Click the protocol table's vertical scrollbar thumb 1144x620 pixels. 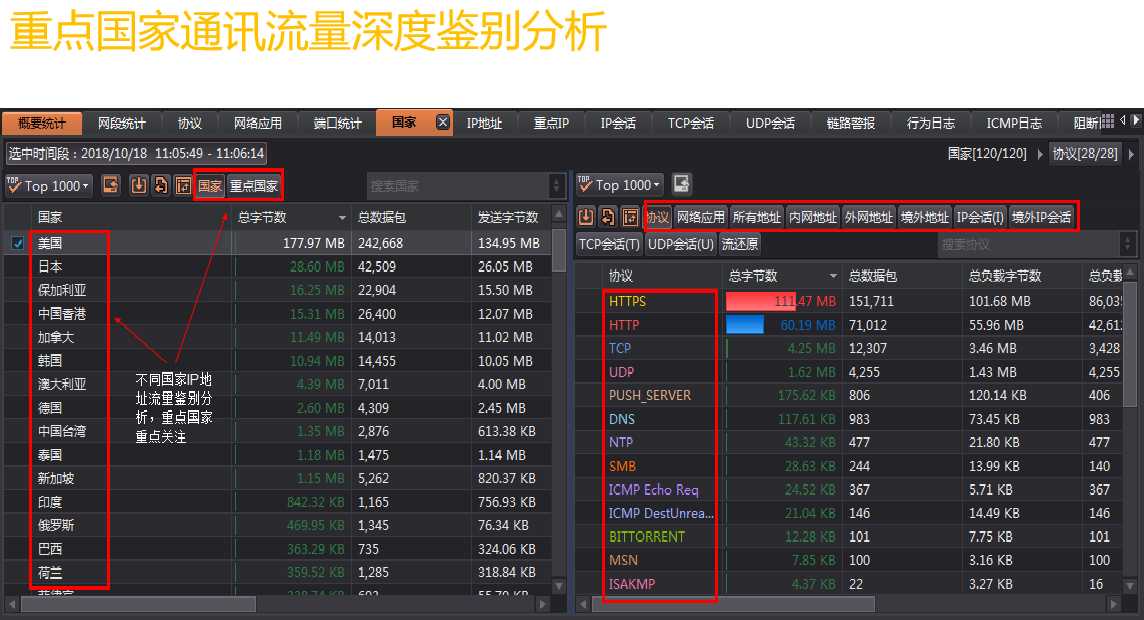pyautogui.click(x=1130, y=344)
